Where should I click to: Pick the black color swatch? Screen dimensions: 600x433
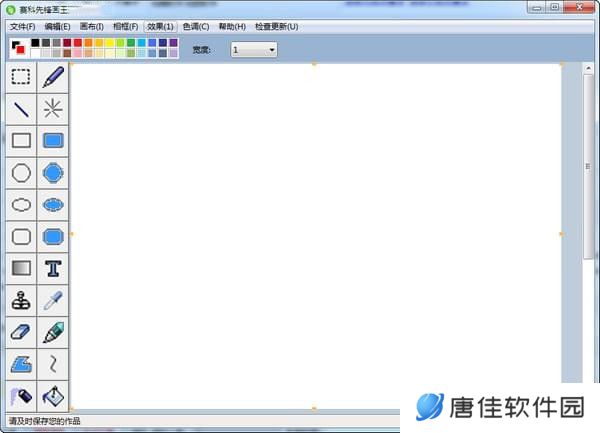click(35, 42)
